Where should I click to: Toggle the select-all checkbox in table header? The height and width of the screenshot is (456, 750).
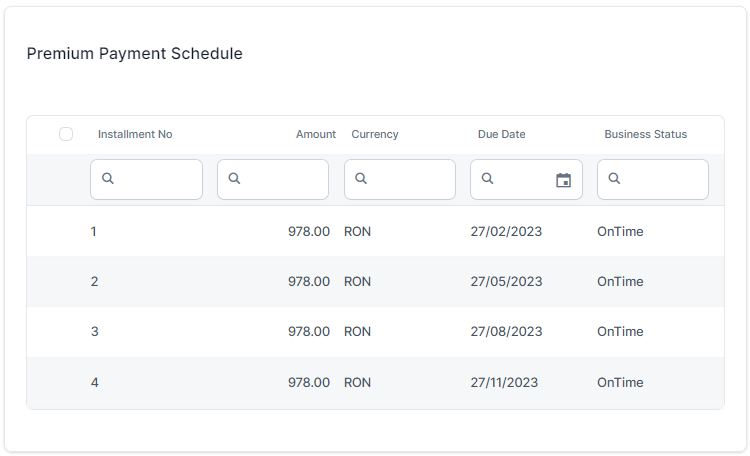[66, 134]
